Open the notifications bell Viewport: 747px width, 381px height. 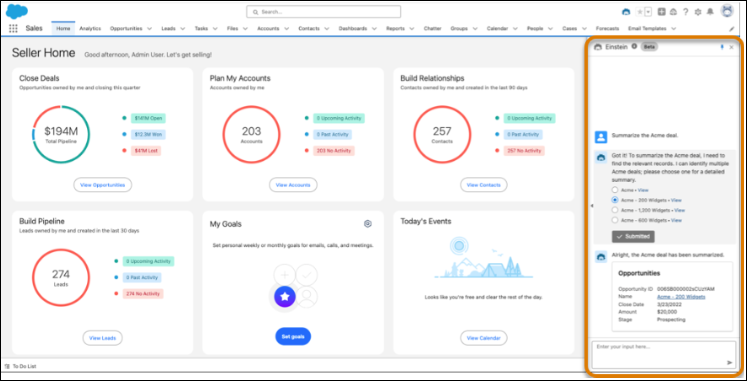(x=710, y=12)
